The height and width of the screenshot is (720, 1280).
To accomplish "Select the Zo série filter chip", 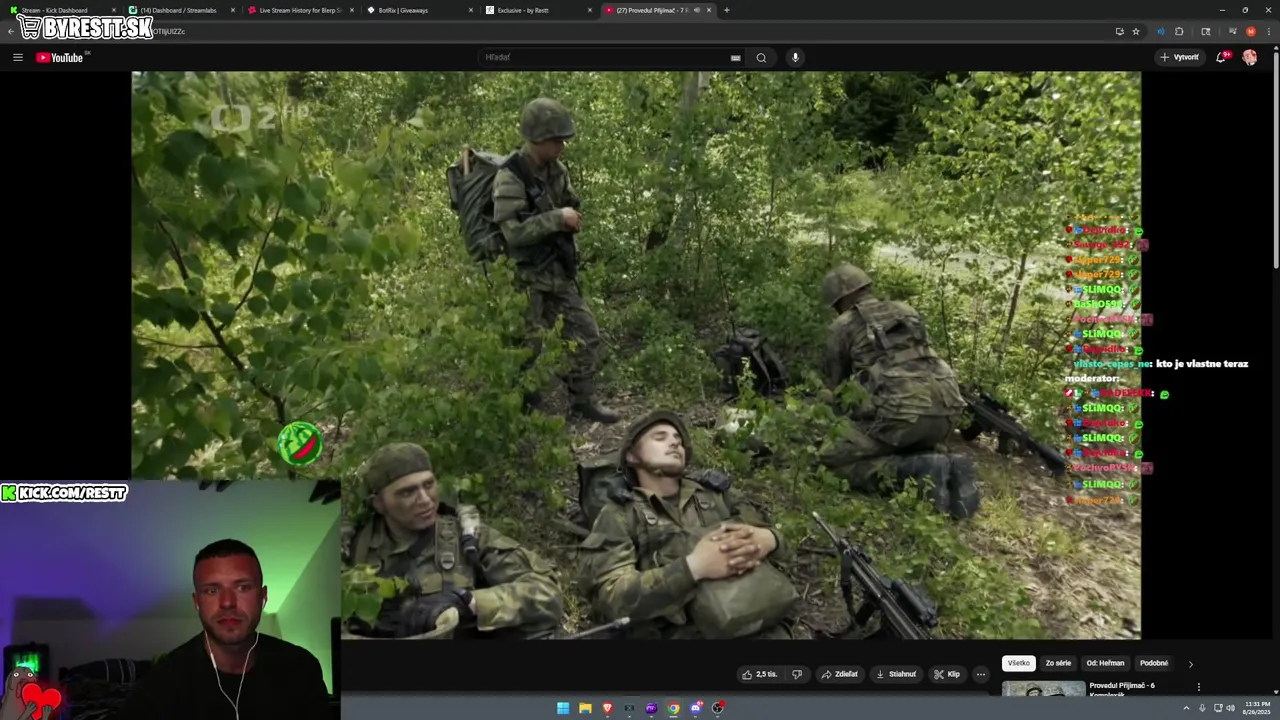I will 1058,663.
